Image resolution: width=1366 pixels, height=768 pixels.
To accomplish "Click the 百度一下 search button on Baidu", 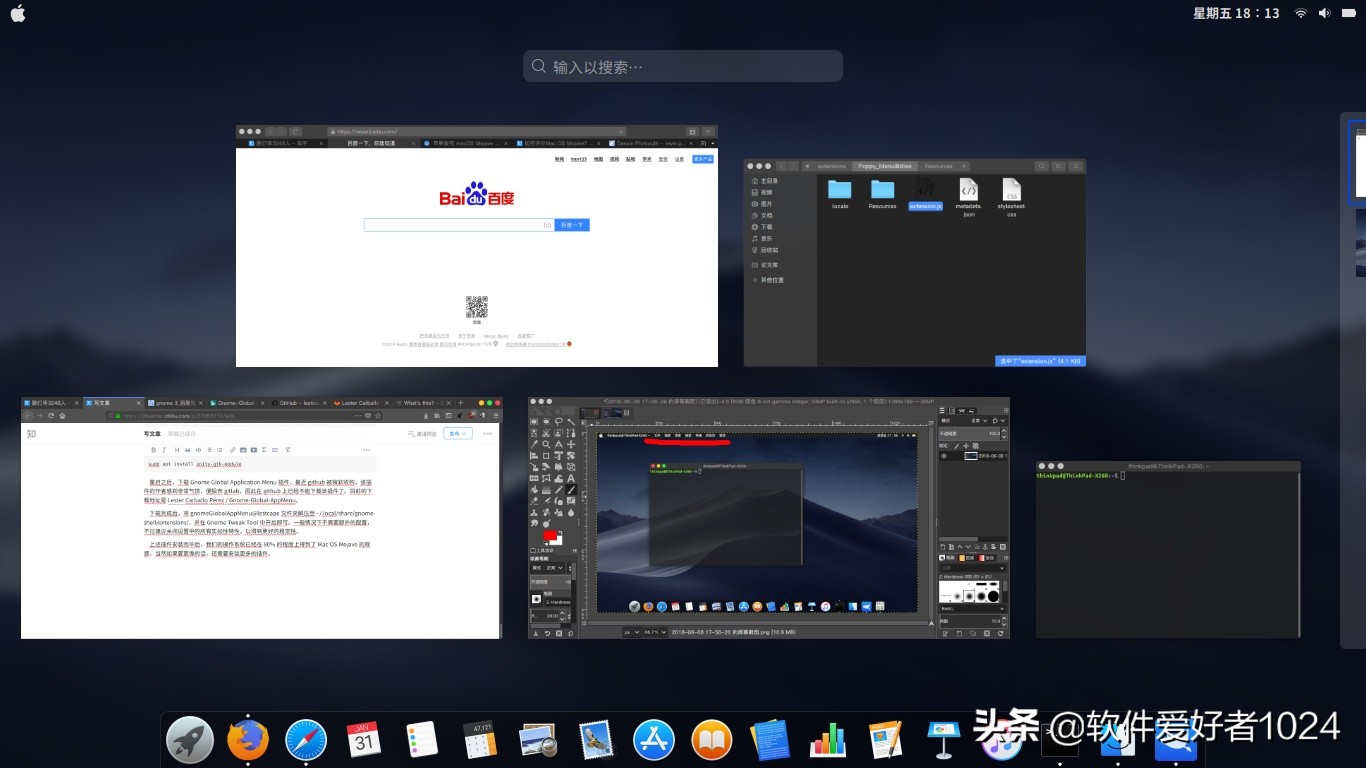I will point(571,225).
